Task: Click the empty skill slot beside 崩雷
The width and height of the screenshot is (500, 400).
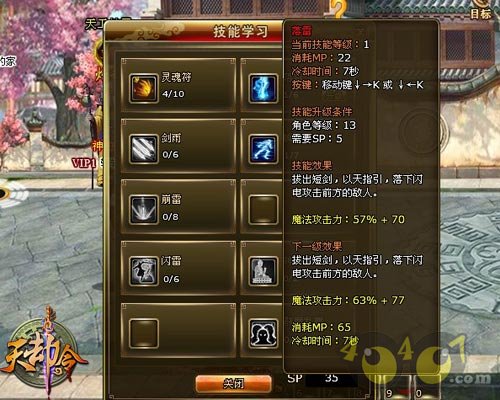Action: [x=263, y=210]
